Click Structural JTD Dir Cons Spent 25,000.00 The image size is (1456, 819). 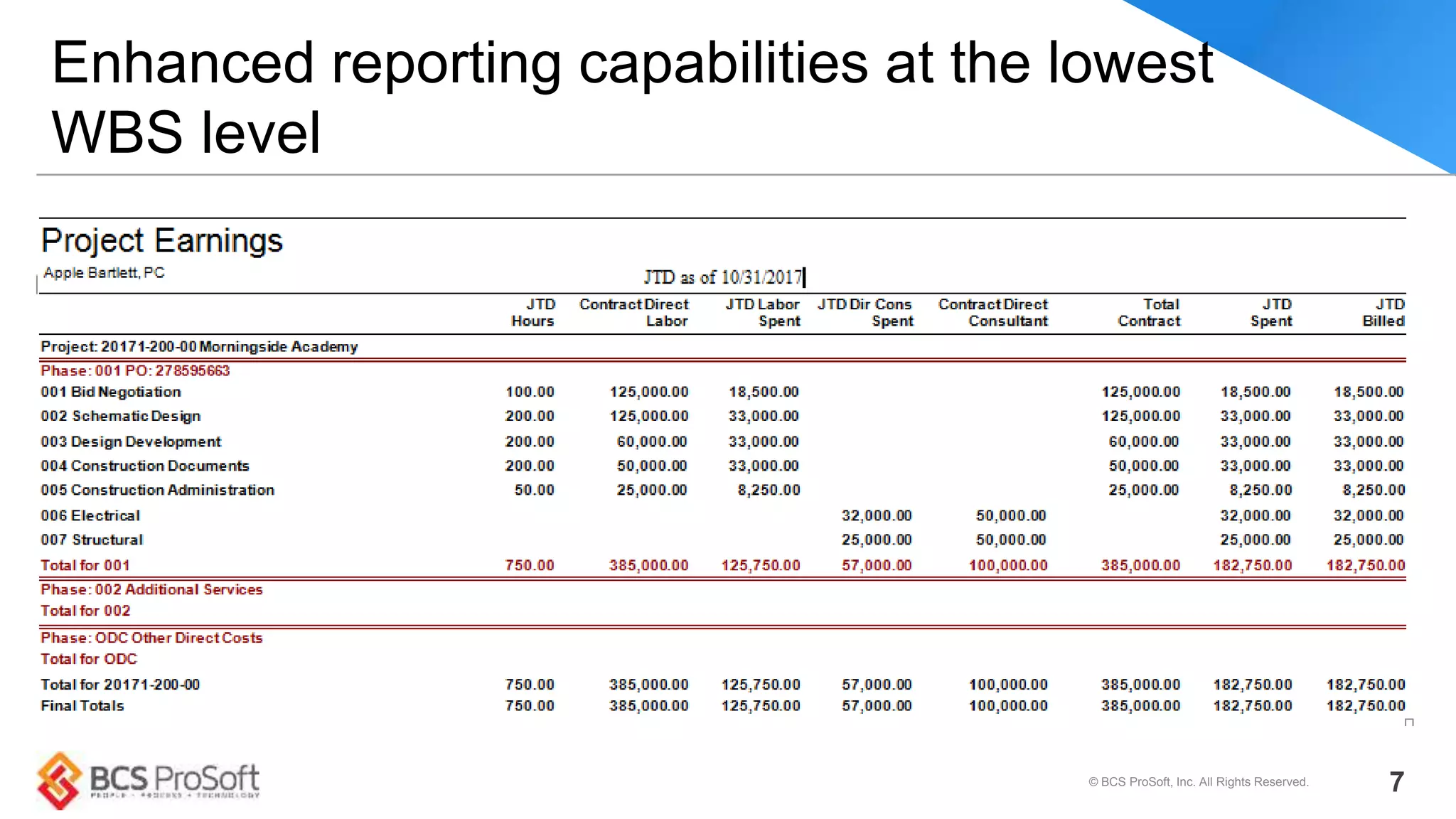877,540
